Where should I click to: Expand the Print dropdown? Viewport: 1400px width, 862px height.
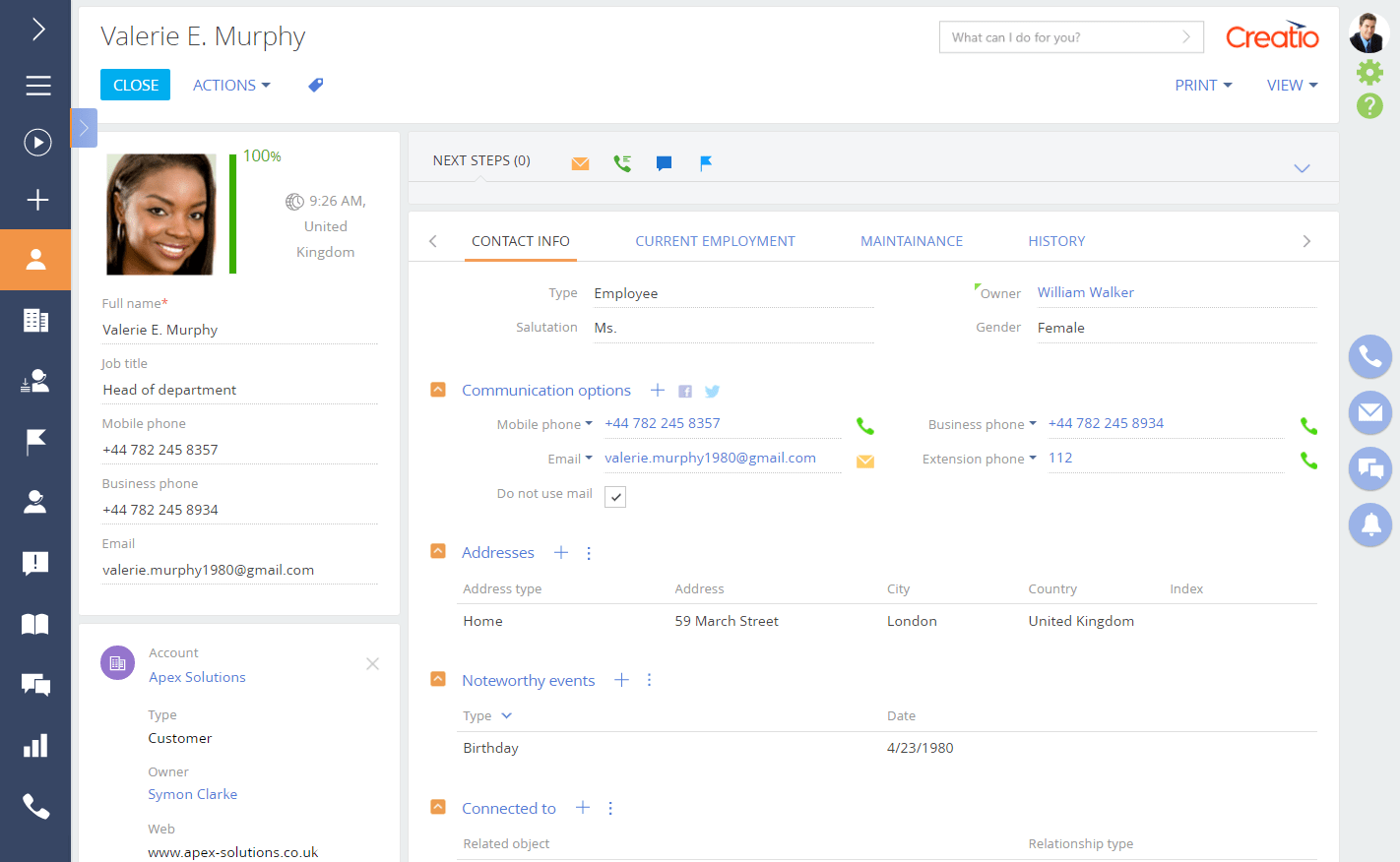[1203, 86]
